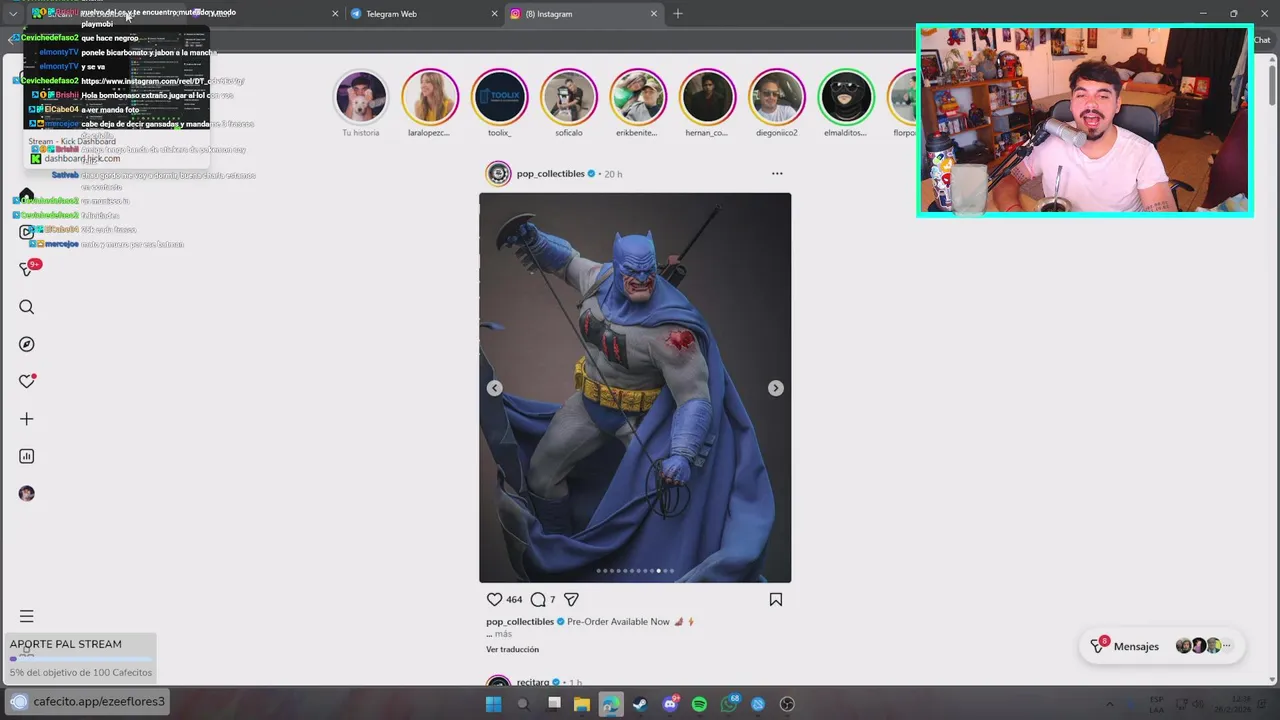Open Discord from the taskbar
The width and height of the screenshot is (1280, 720).
670,704
